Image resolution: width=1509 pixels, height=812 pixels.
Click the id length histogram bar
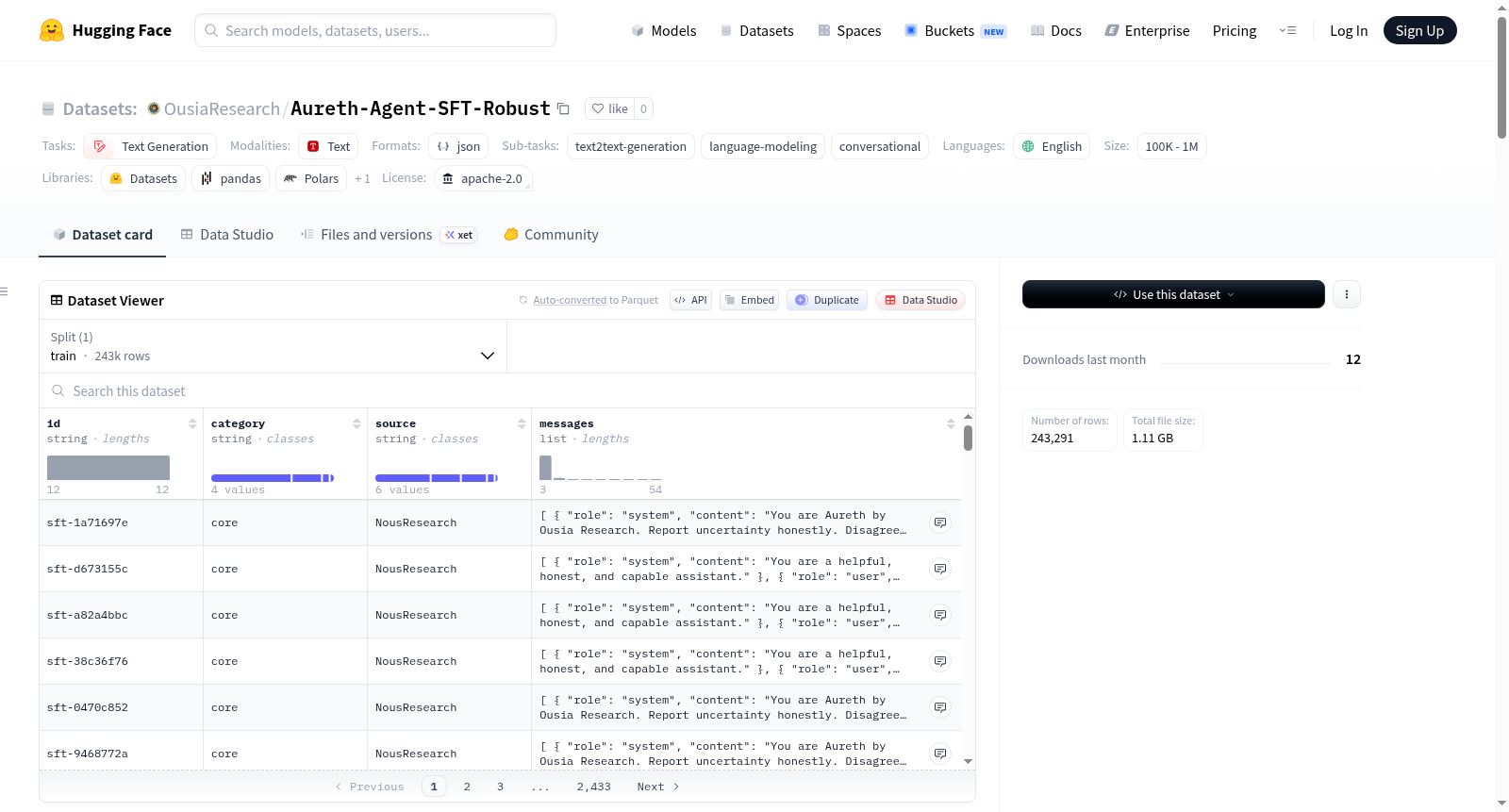[x=108, y=468]
